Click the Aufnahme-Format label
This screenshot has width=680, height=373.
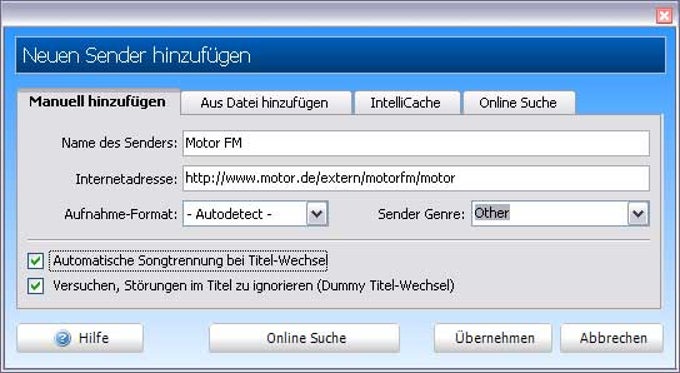(x=121, y=214)
